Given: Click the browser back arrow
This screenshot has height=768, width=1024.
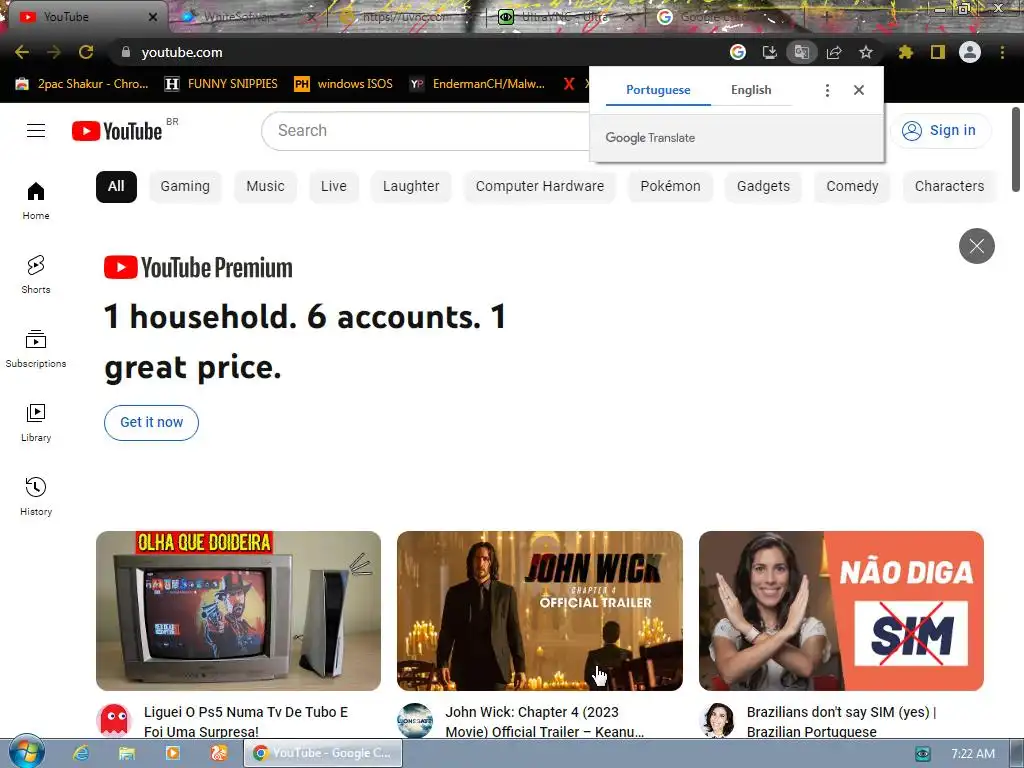Looking at the screenshot, I should (22, 52).
